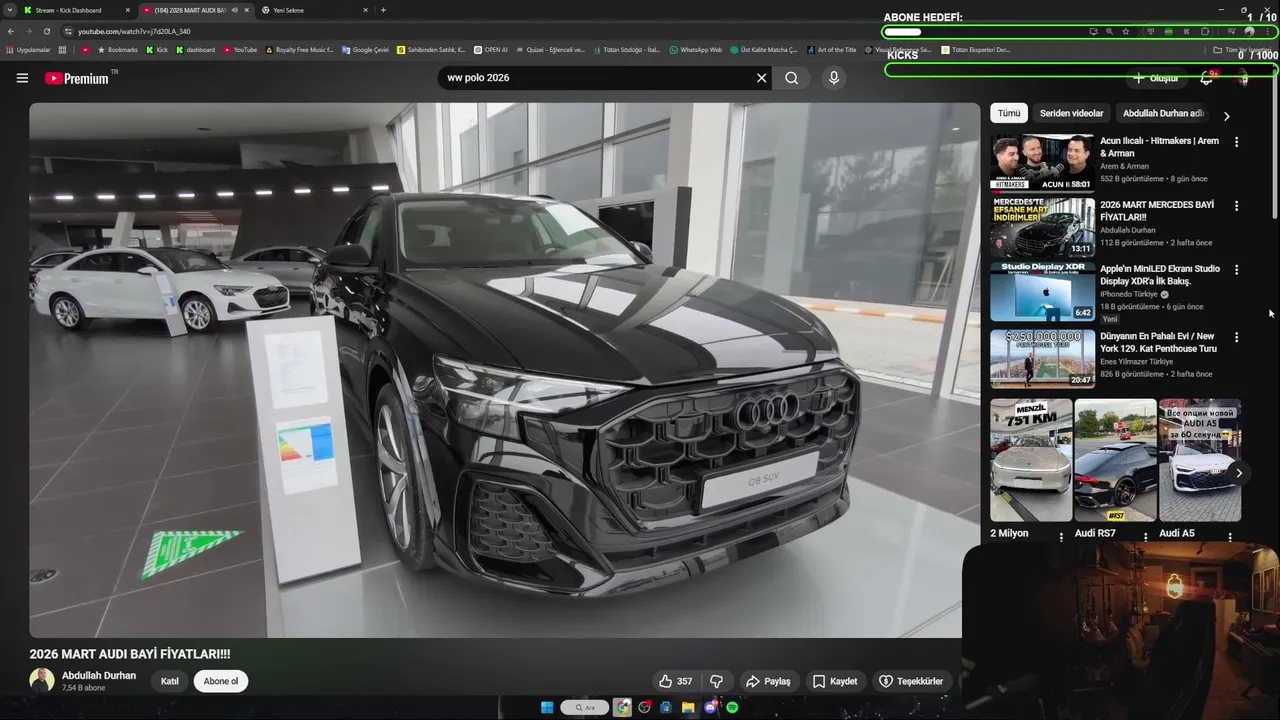Close the Yeni Sekme tab
Viewport: 1280px width, 720px height.
coord(365,10)
